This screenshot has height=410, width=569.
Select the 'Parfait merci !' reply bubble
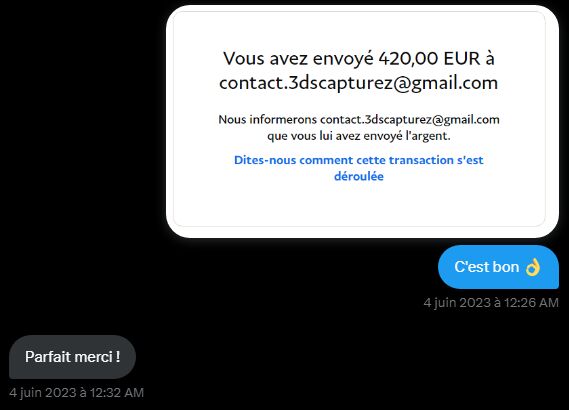(x=72, y=357)
